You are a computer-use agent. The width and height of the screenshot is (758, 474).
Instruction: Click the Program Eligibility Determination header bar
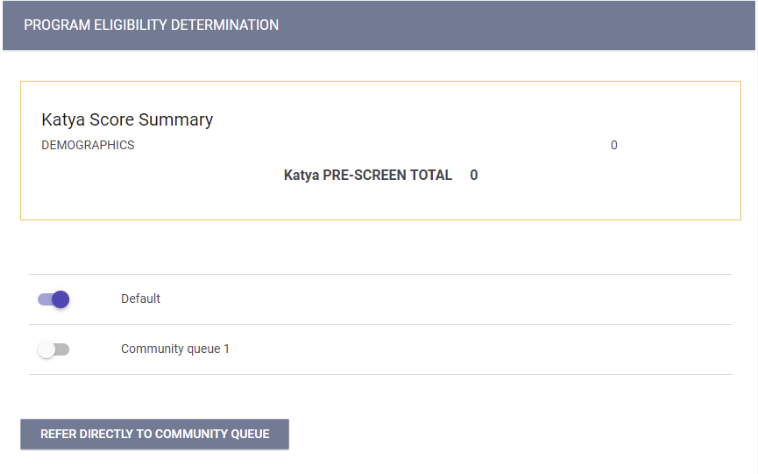[379, 25]
